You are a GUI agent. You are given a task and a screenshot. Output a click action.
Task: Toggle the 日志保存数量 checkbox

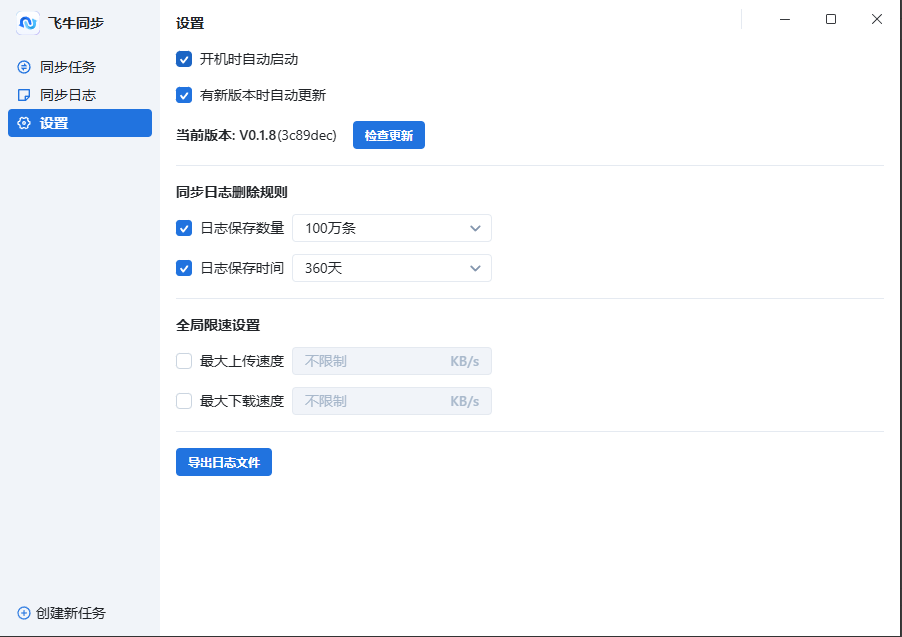tap(184, 228)
